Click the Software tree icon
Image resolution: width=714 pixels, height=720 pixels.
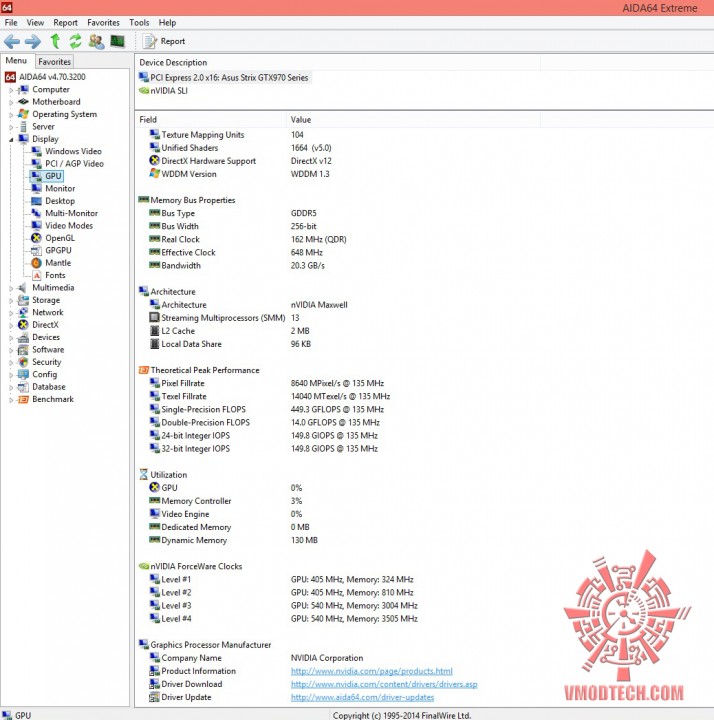(x=23, y=349)
